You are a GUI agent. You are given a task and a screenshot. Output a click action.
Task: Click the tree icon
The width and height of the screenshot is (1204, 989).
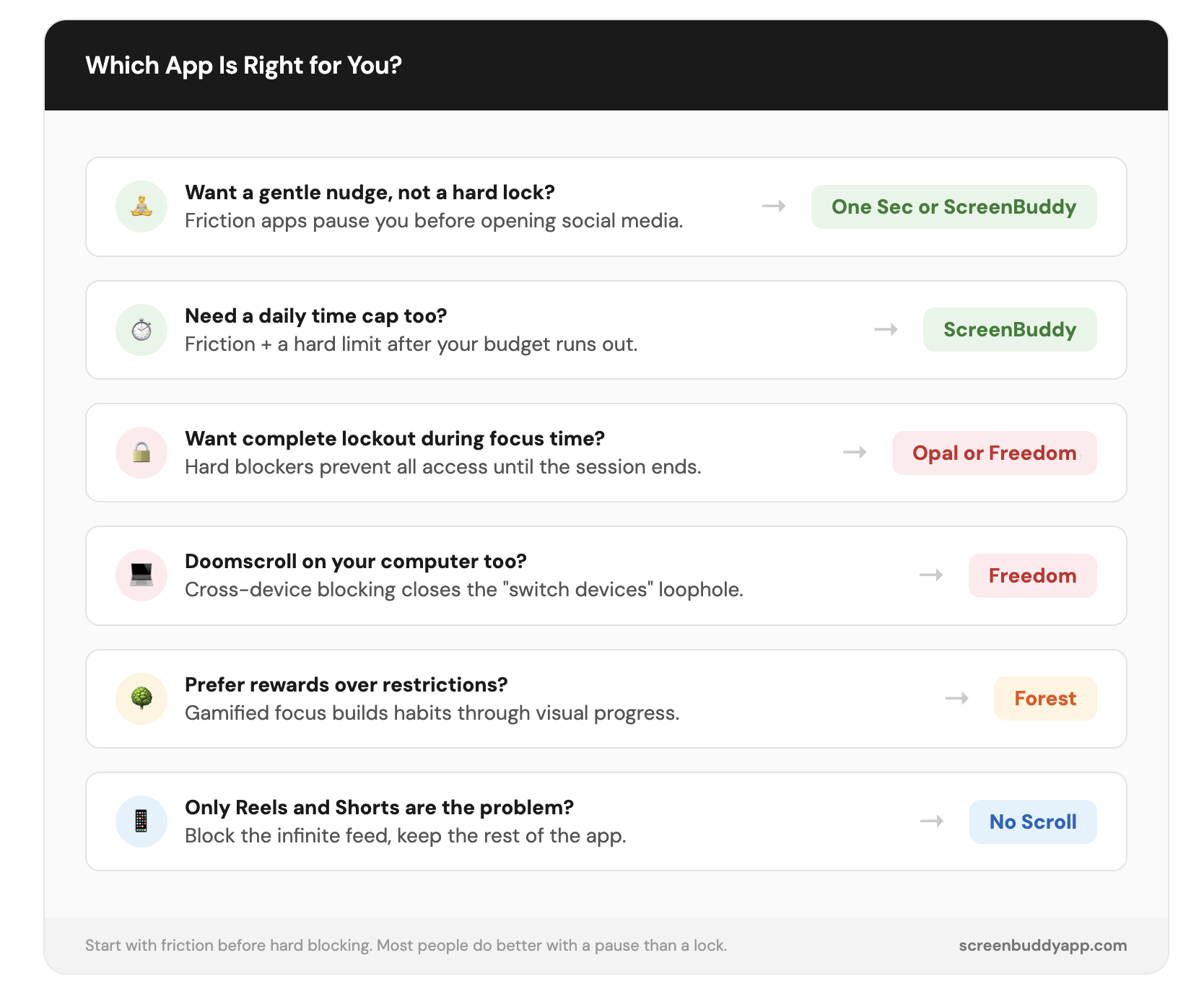[141, 698]
